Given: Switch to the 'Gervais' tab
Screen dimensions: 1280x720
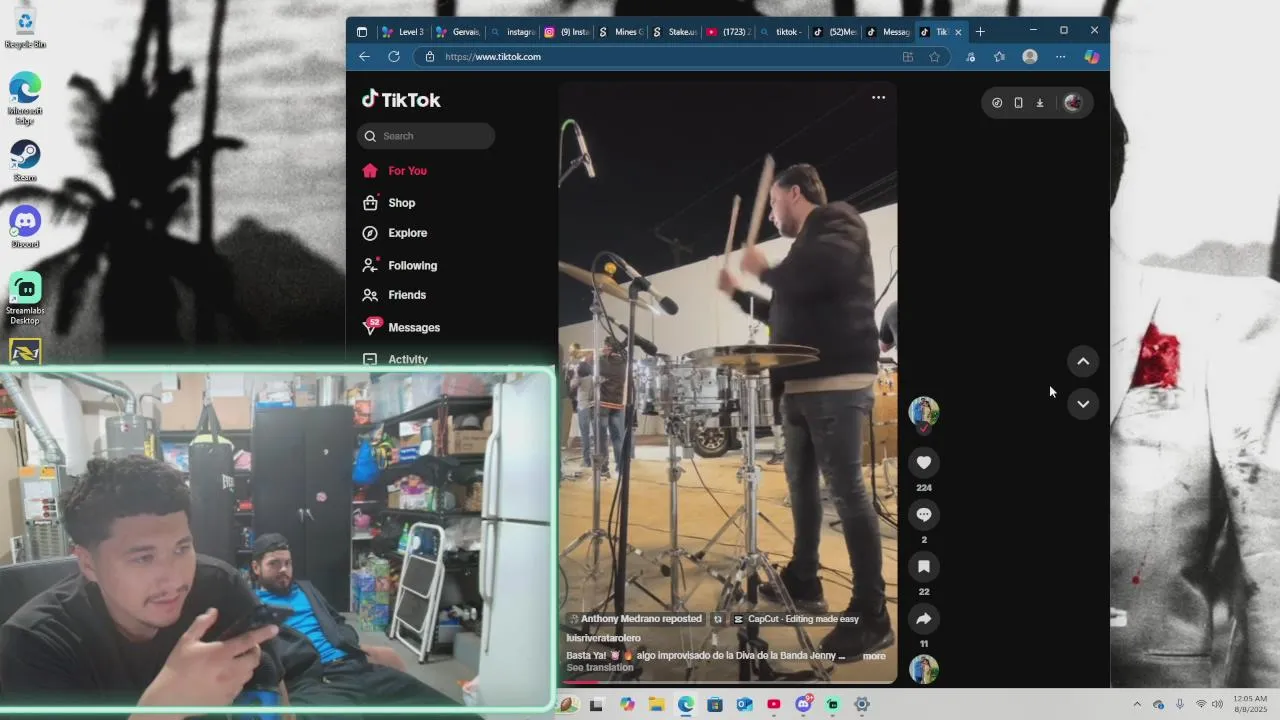Looking at the screenshot, I should point(457,32).
